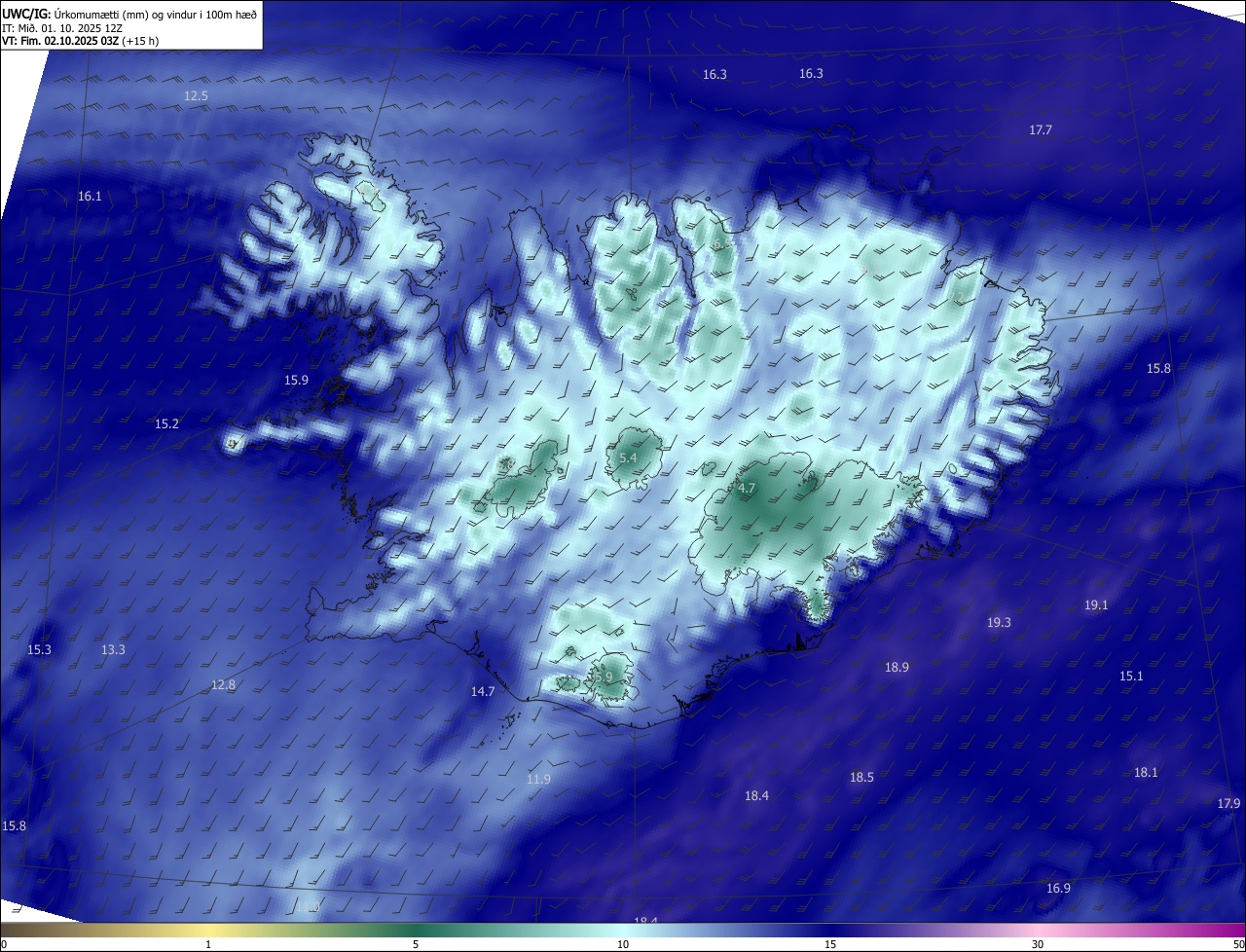Image resolution: width=1246 pixels, height=952 pixels.
Task: Click the 50 tick on the color scale
Action: click(x=1238, y=944)
